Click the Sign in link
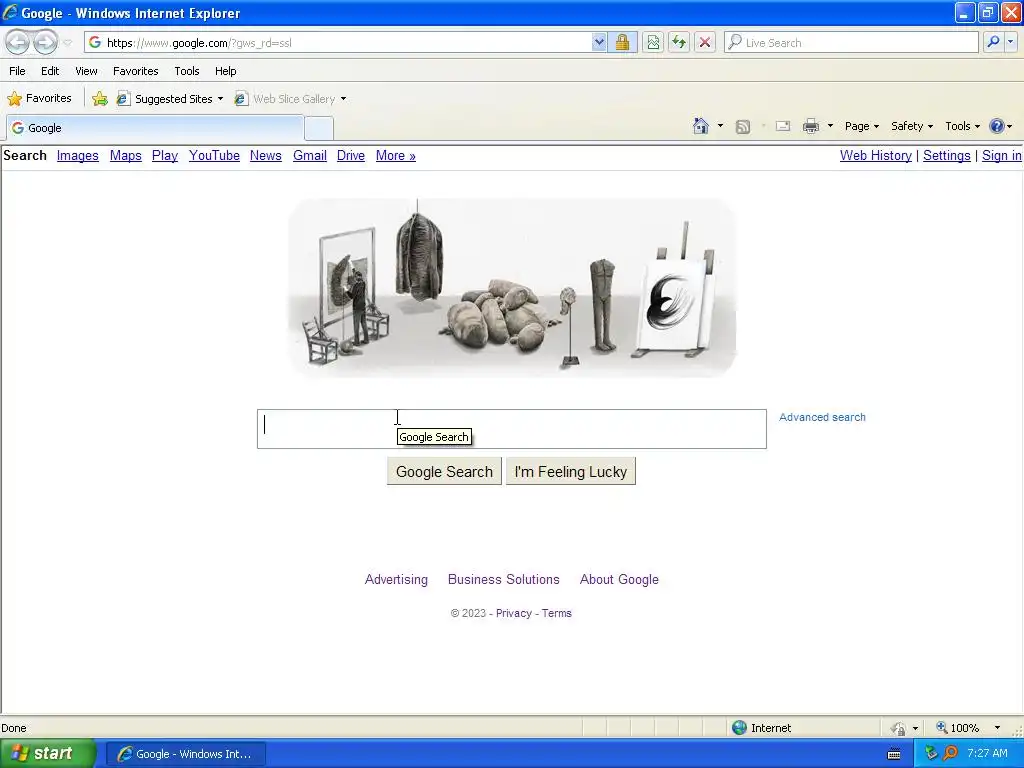 coord(1002,155)
